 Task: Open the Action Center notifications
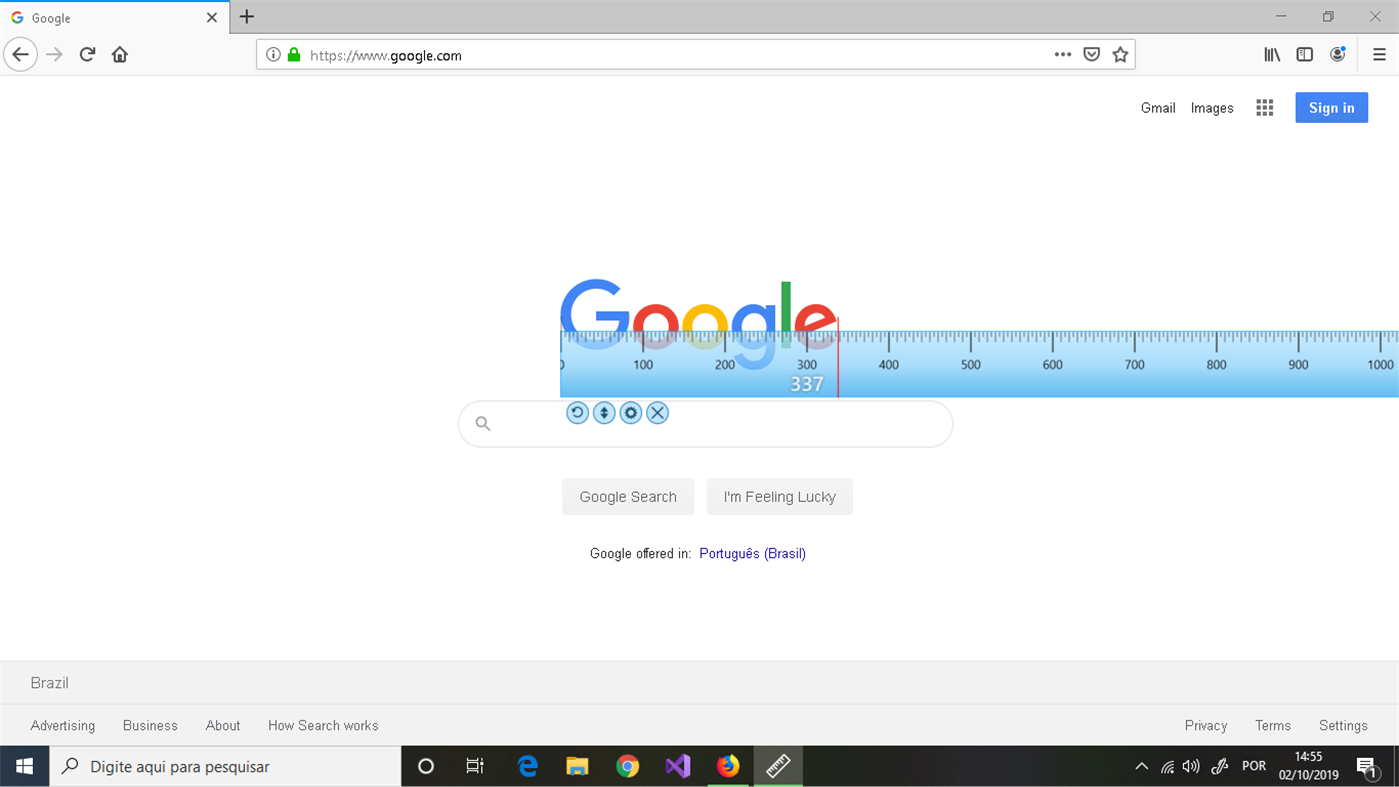pyautogui.click(x=1367, y=767)
